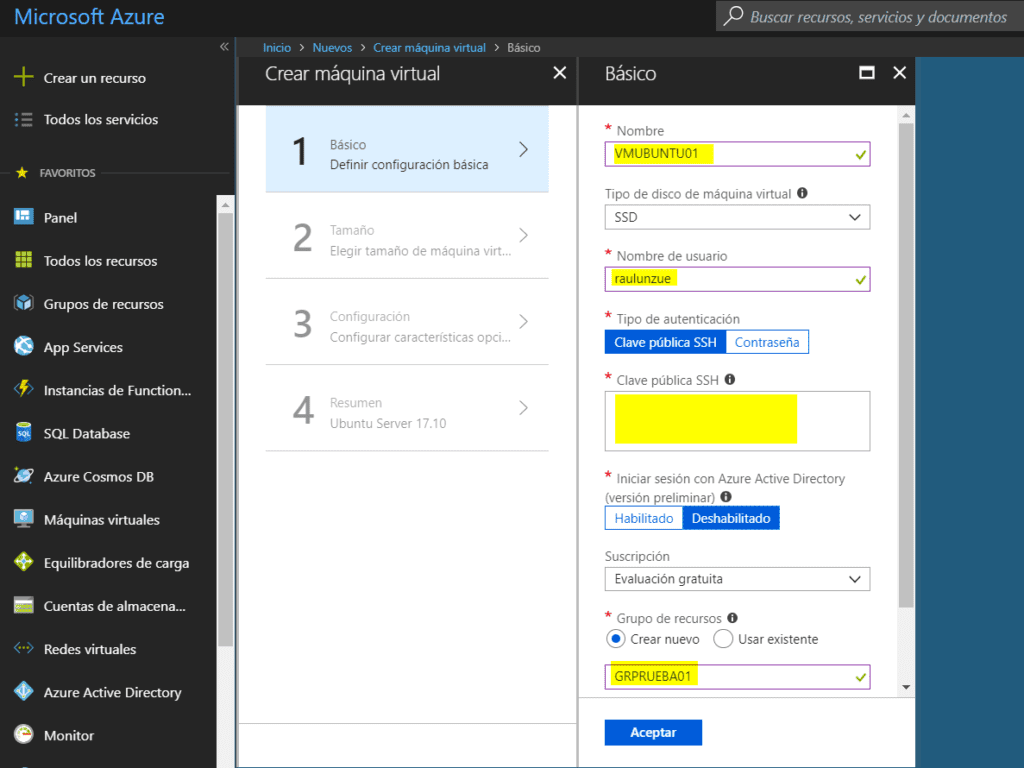Go to Inicio via the breadcrumb

click(276, 47)
